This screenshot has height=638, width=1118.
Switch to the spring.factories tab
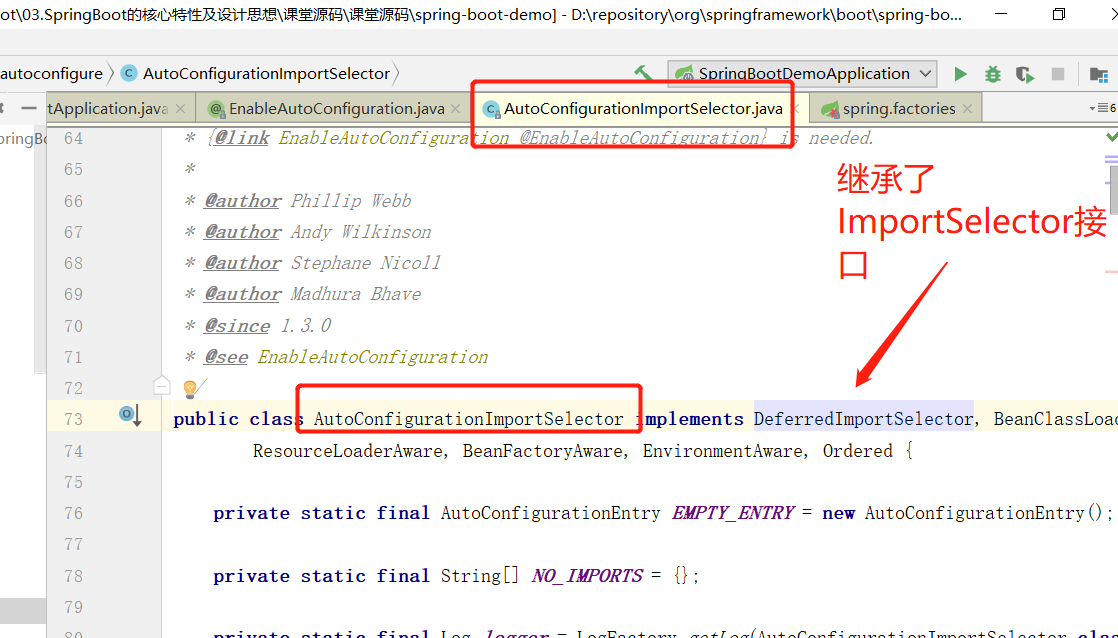click(x=897, y=107)
